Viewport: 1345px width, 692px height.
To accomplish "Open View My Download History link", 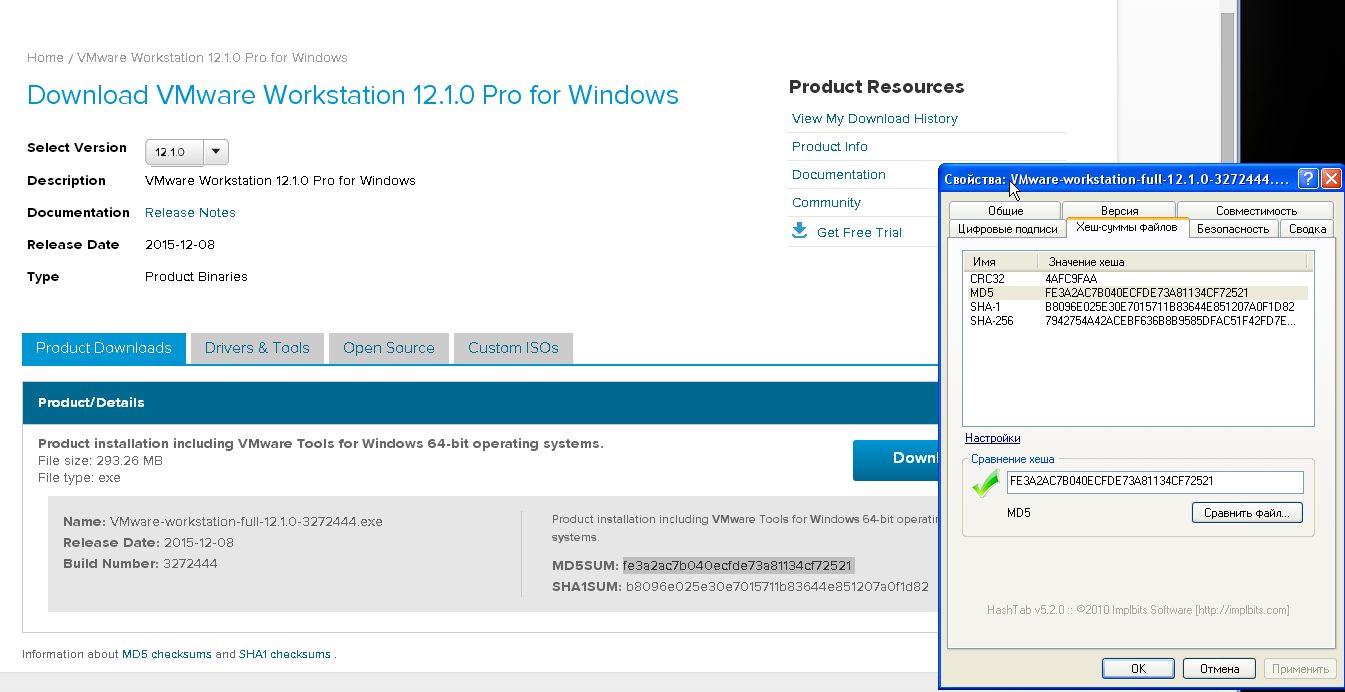I will (x=874, y=119).
